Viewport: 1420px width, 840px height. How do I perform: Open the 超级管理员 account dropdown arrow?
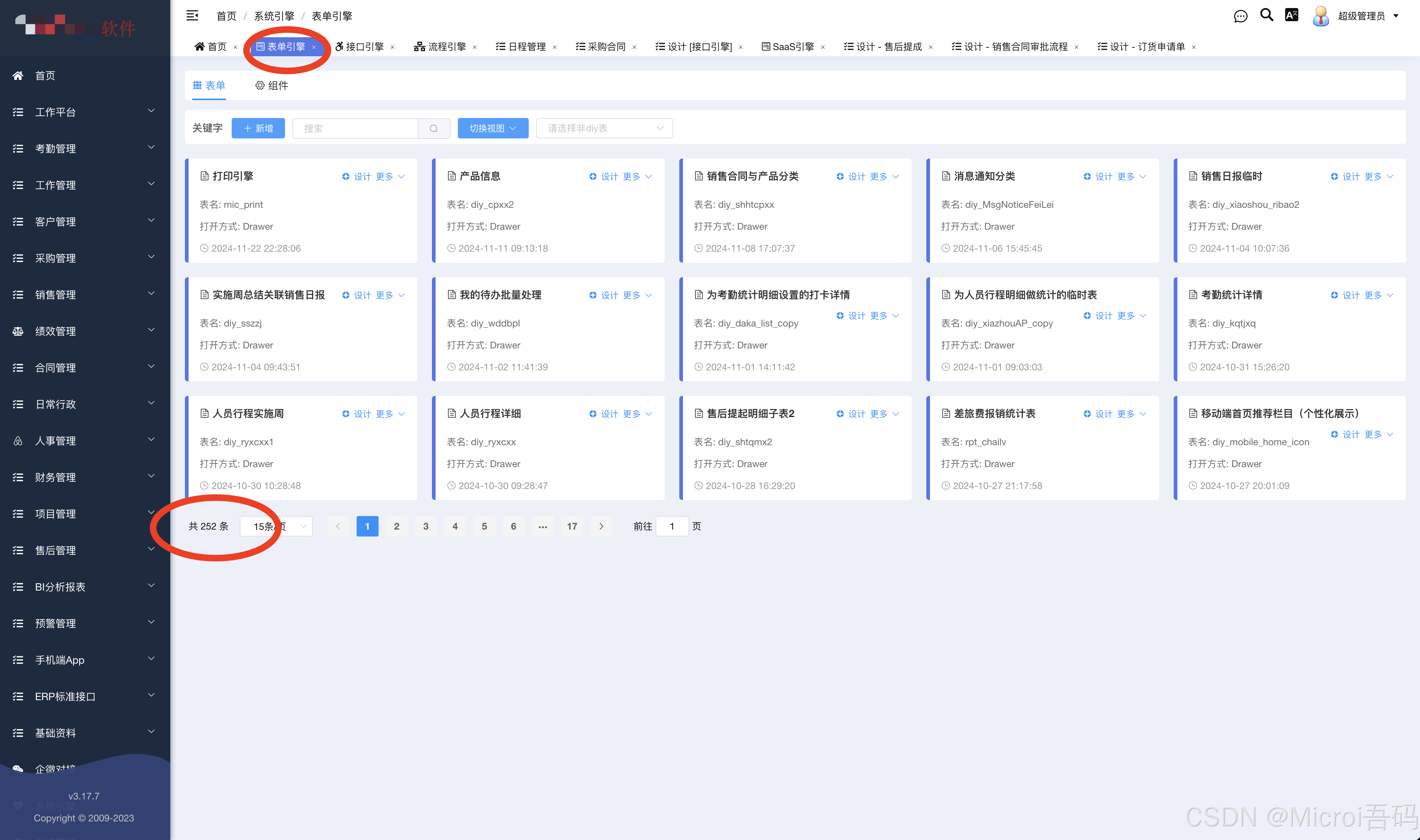click(1396, 16)
